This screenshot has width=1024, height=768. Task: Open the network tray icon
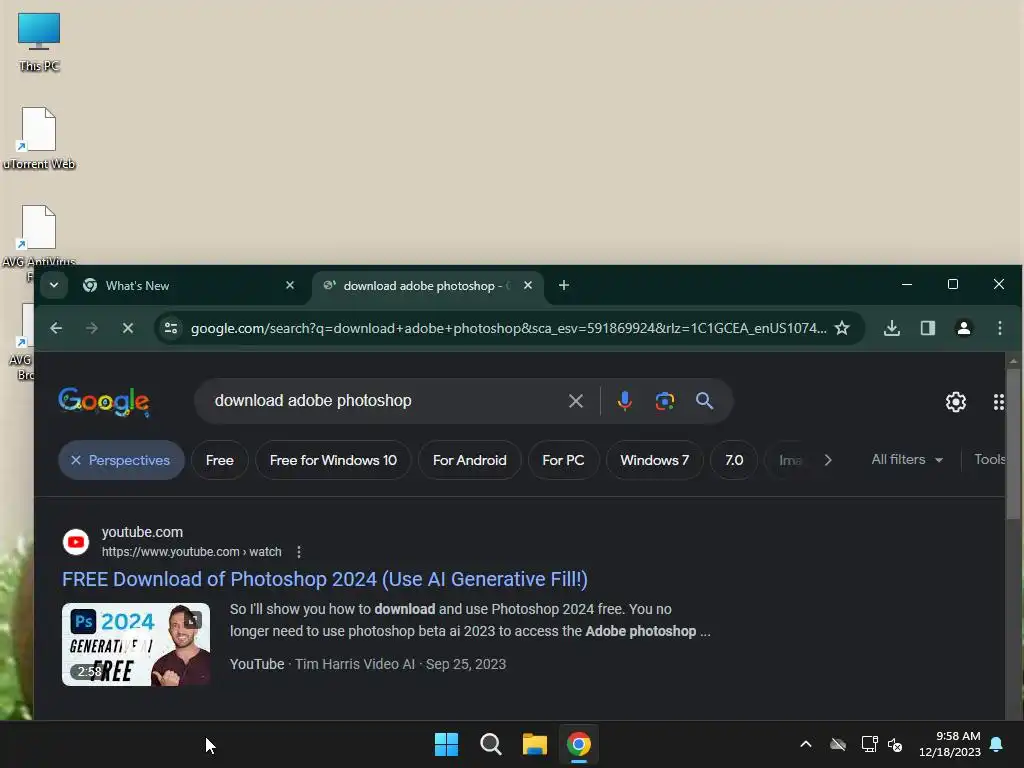point(869,744)
